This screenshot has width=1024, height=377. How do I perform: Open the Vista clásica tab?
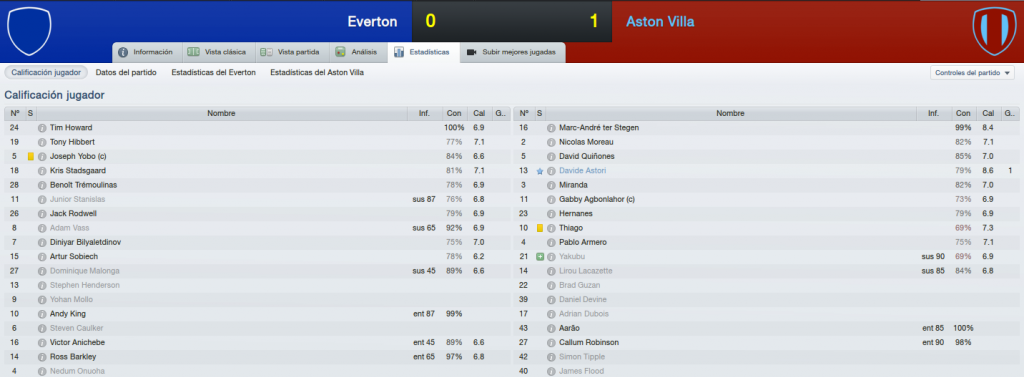click(217, 52)
